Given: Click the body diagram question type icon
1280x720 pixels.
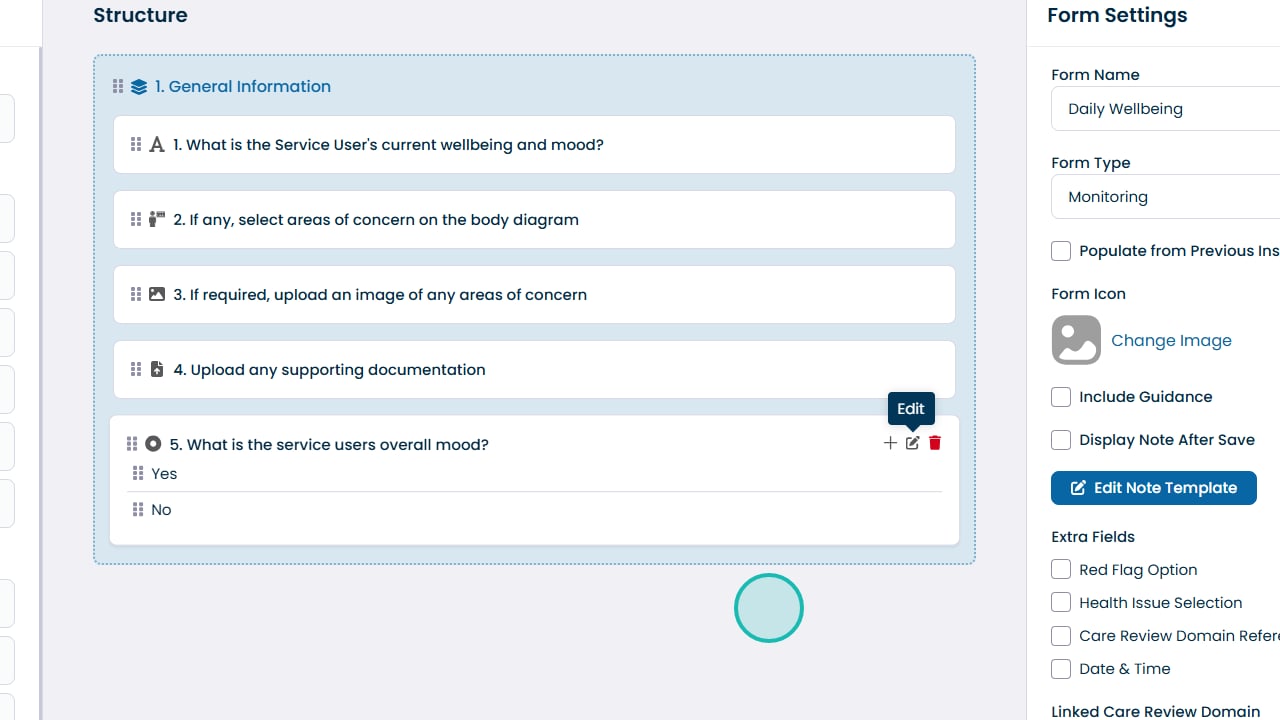Looking at the screenshot, I should (156, 219).
